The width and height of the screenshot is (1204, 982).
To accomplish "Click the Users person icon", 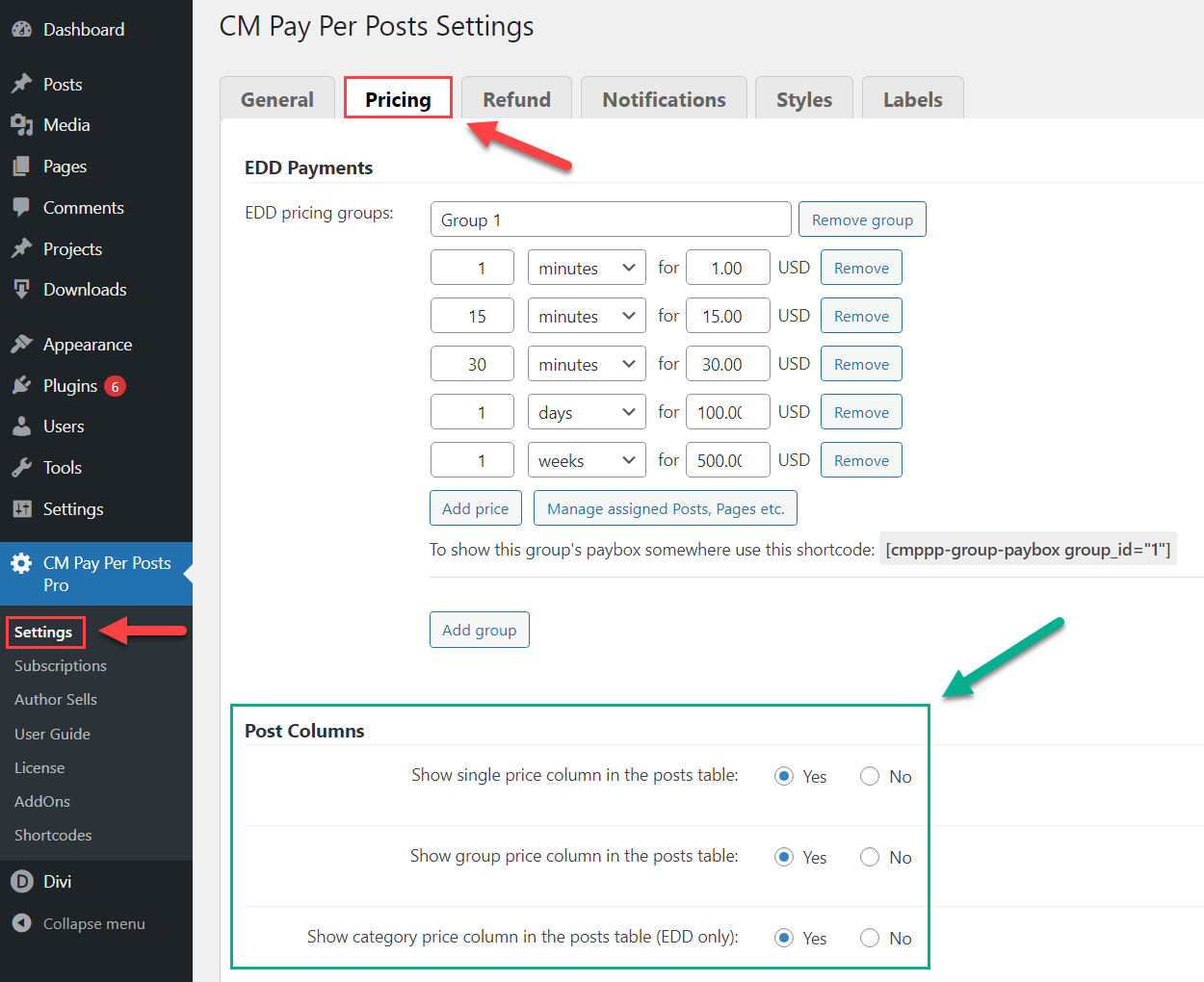I will coord(21,426).
